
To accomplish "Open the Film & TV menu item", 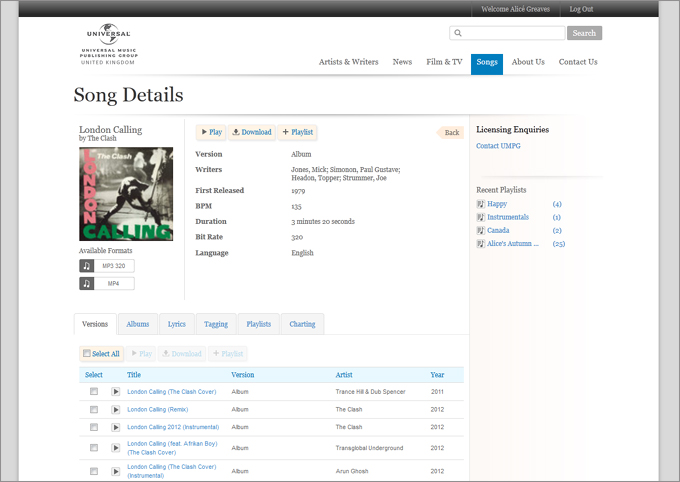I will point(444,62).
